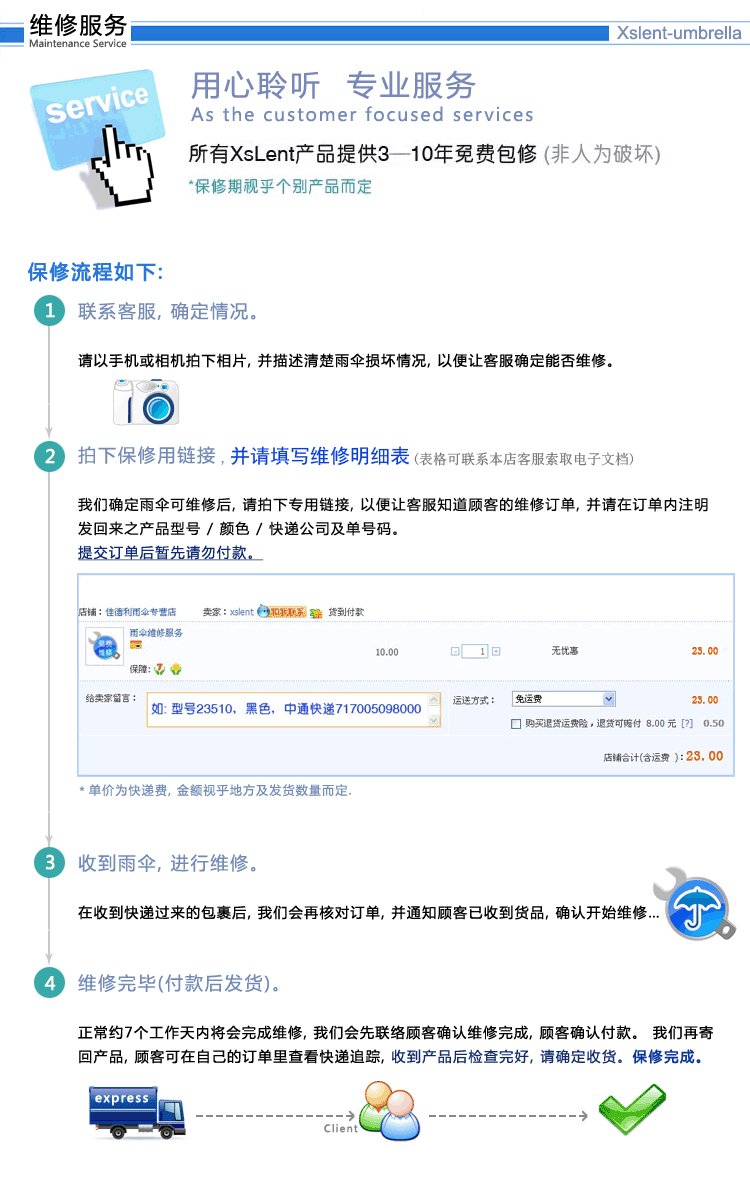Click the 雨伞维修服务 product thumbnail
The image size is (750, 1186).
pyautogui.click(x=104, y=647)
